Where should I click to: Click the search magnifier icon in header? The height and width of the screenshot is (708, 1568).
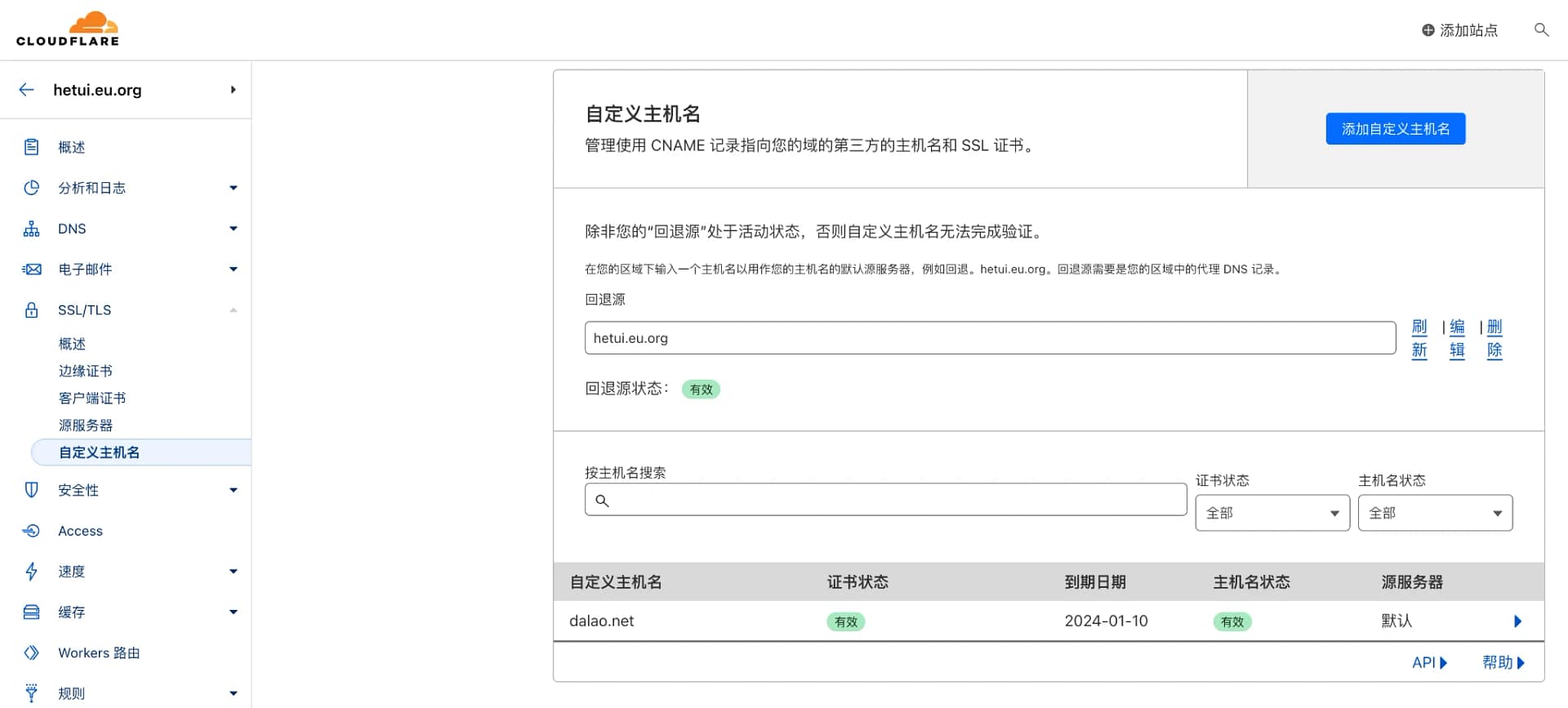pyautogui.click(x=1541, y=30)
